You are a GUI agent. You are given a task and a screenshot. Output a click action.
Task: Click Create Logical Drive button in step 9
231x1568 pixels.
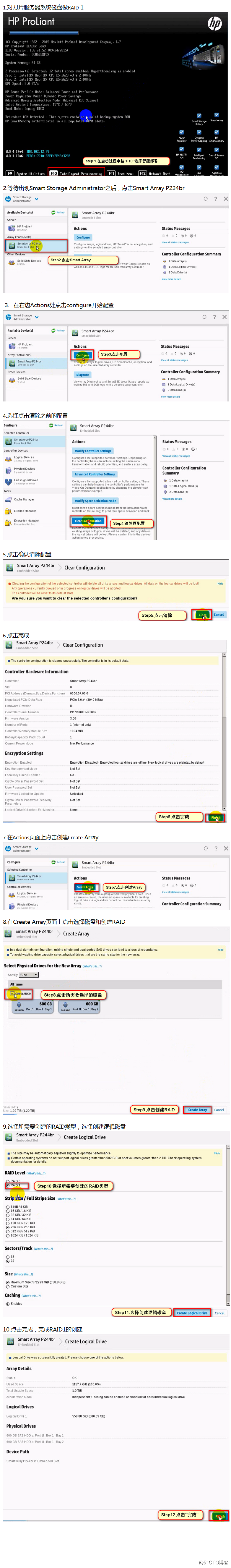[x=192, y=1312]
